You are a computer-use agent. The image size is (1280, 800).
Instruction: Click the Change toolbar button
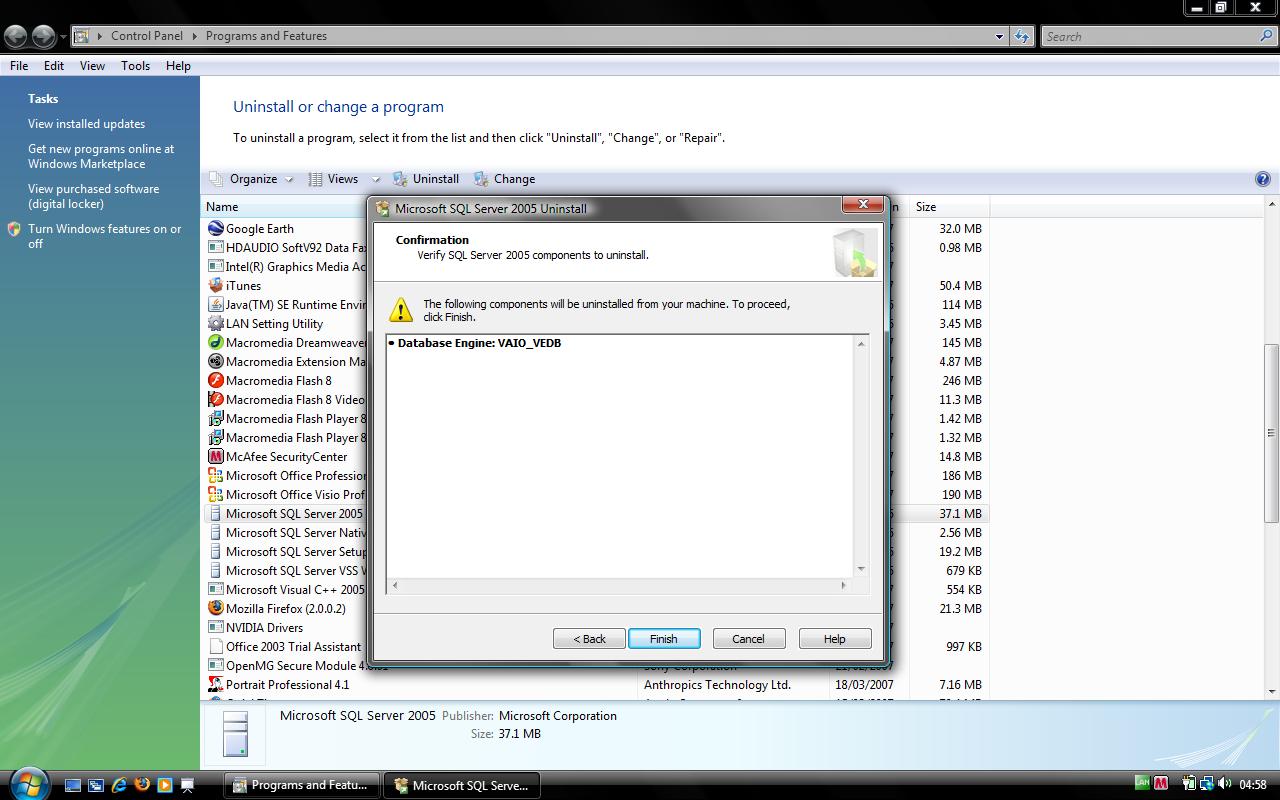coord(505,179)
